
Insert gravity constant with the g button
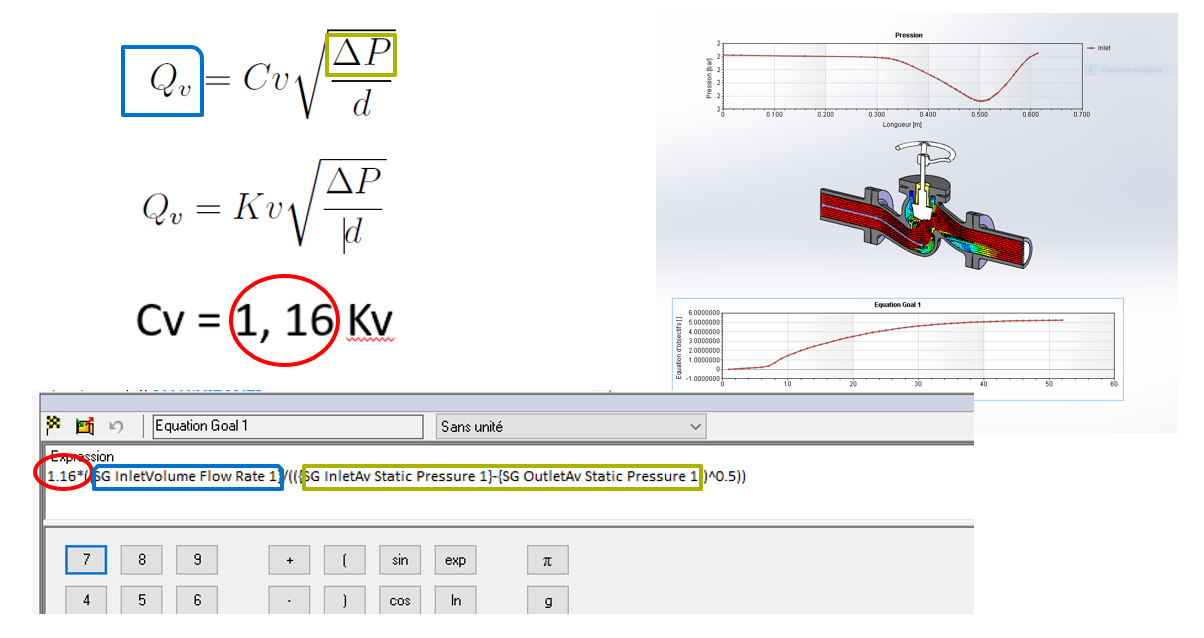(x=547, y=600)
